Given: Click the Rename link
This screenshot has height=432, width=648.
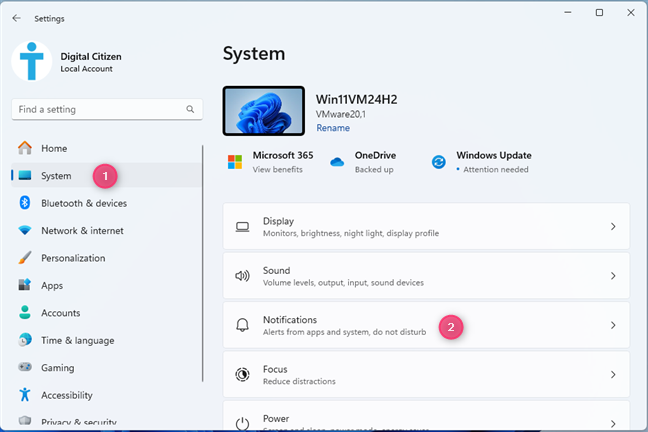Looking at the screenshot, I should (x=333, y=128).
